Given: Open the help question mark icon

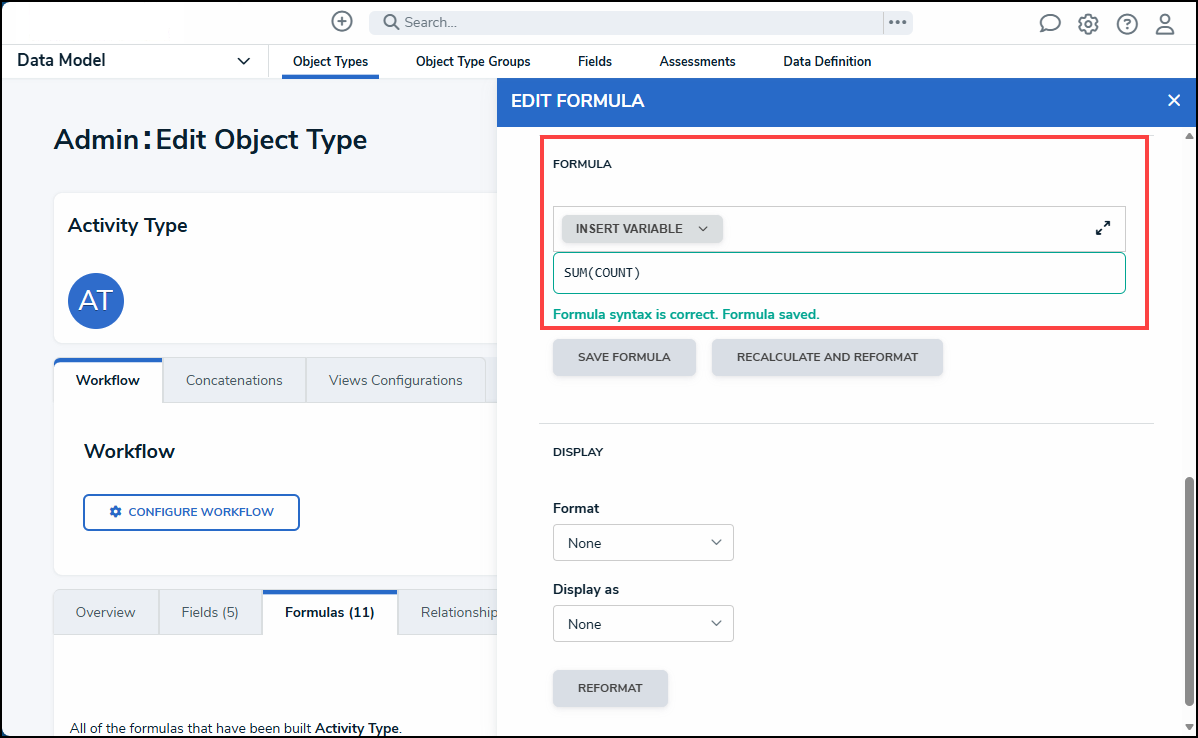Looking at the screenshot, I should coord(1127,24).
